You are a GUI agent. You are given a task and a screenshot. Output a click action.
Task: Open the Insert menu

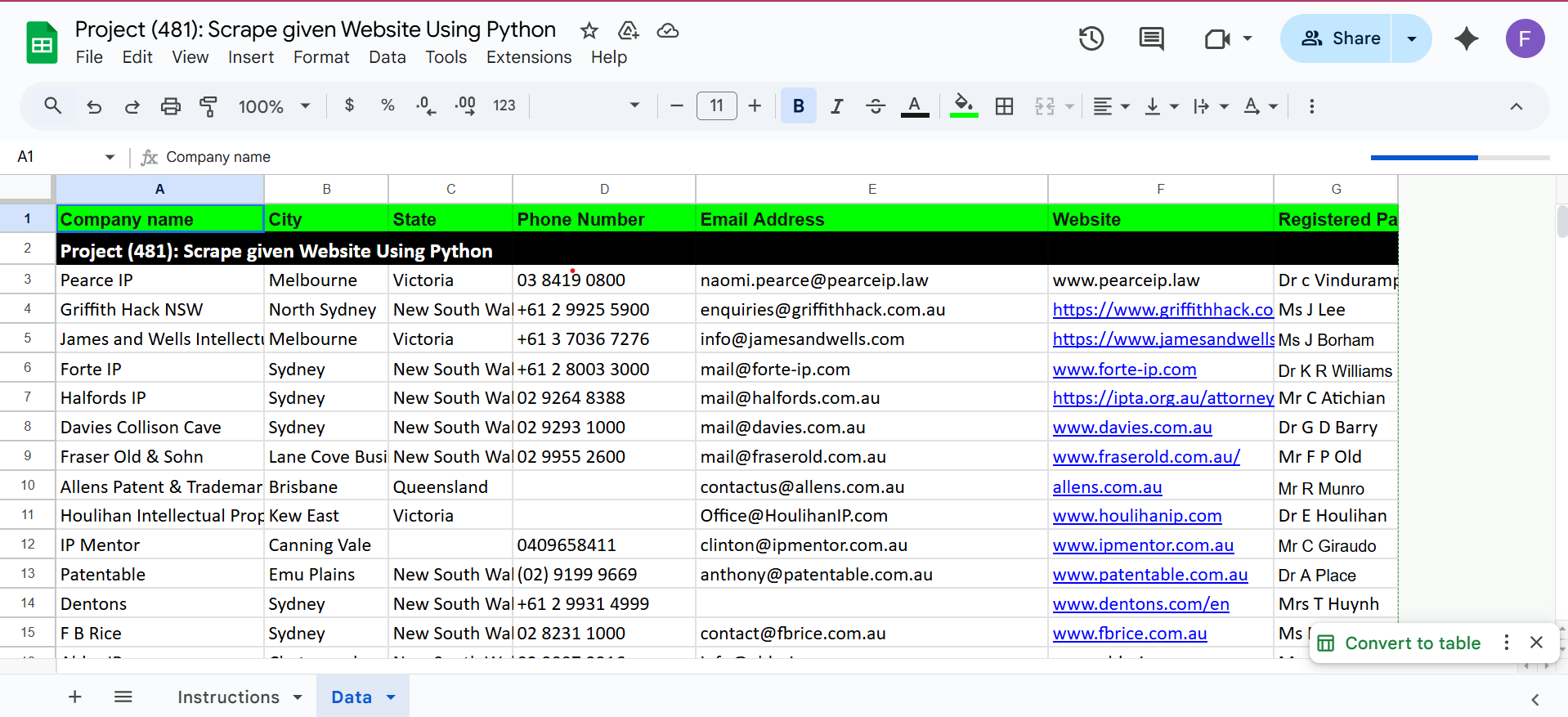[x=251, y=57]
